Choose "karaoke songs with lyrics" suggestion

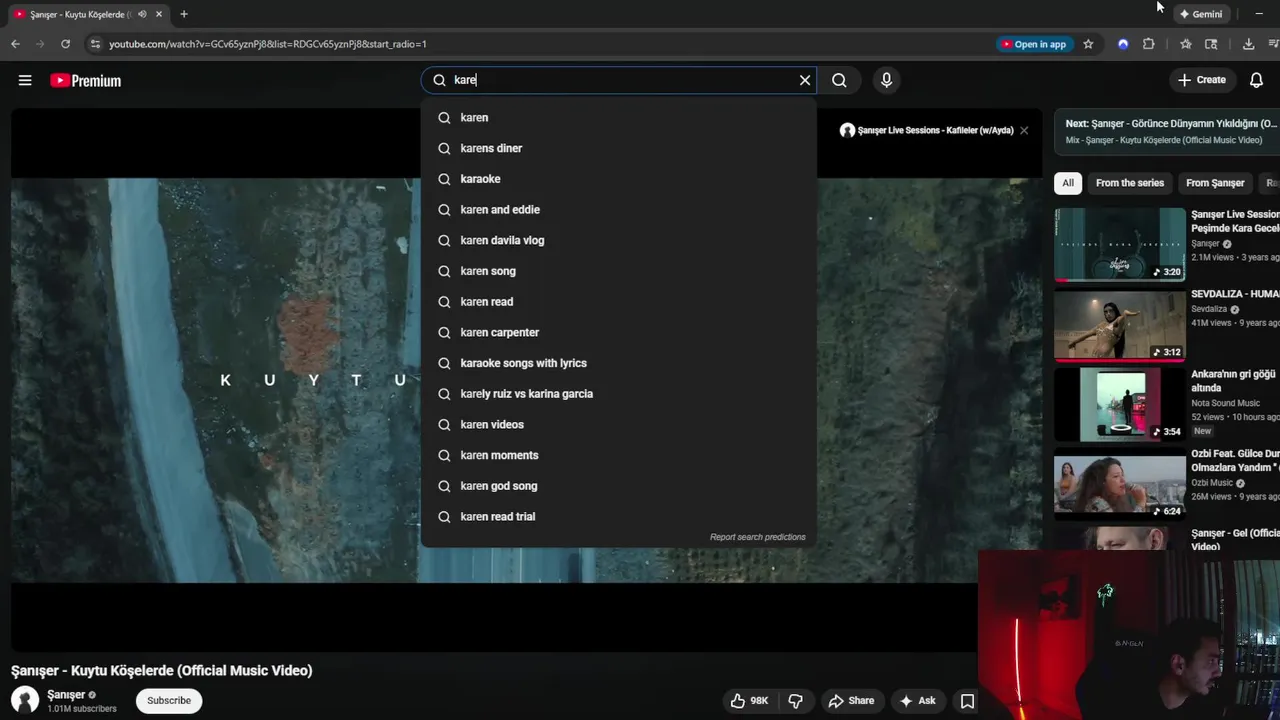619,363
